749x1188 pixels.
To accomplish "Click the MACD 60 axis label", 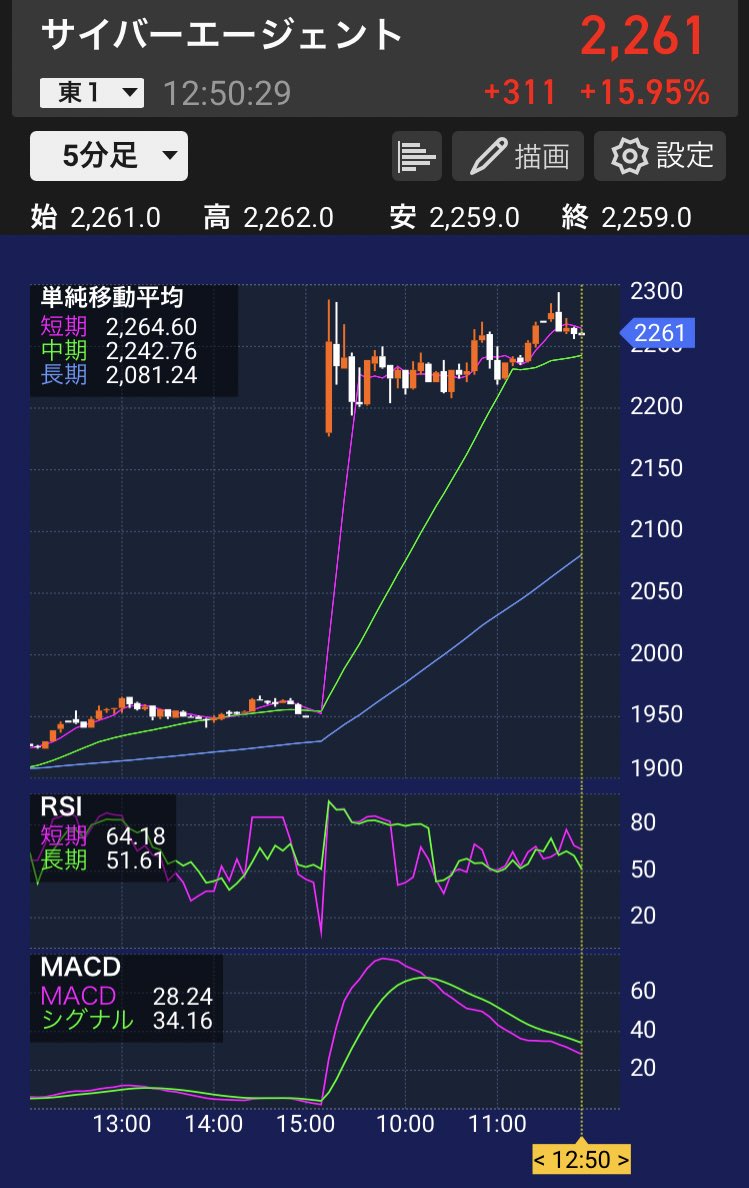I will 643,991.
